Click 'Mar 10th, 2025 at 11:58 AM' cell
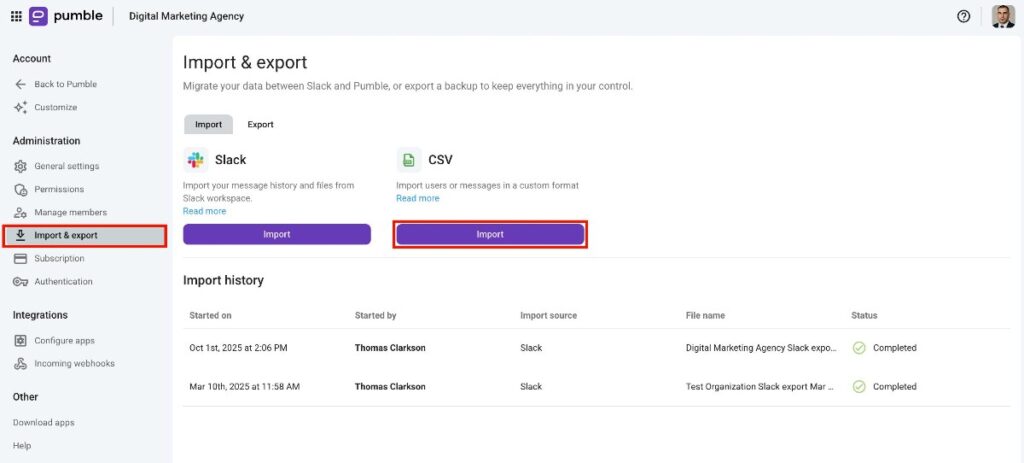This screenshot has height=463, width=1024. click(244, 387)
